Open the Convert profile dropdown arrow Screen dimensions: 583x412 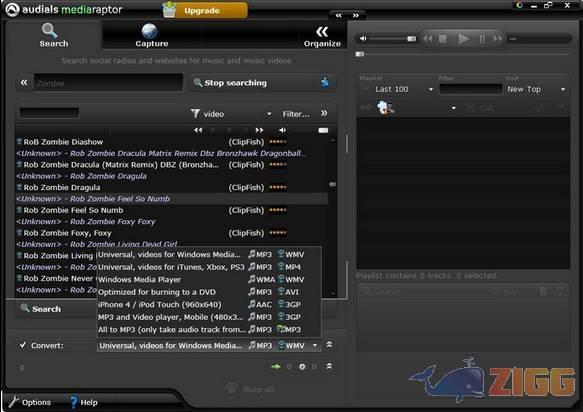pos(315,345)
